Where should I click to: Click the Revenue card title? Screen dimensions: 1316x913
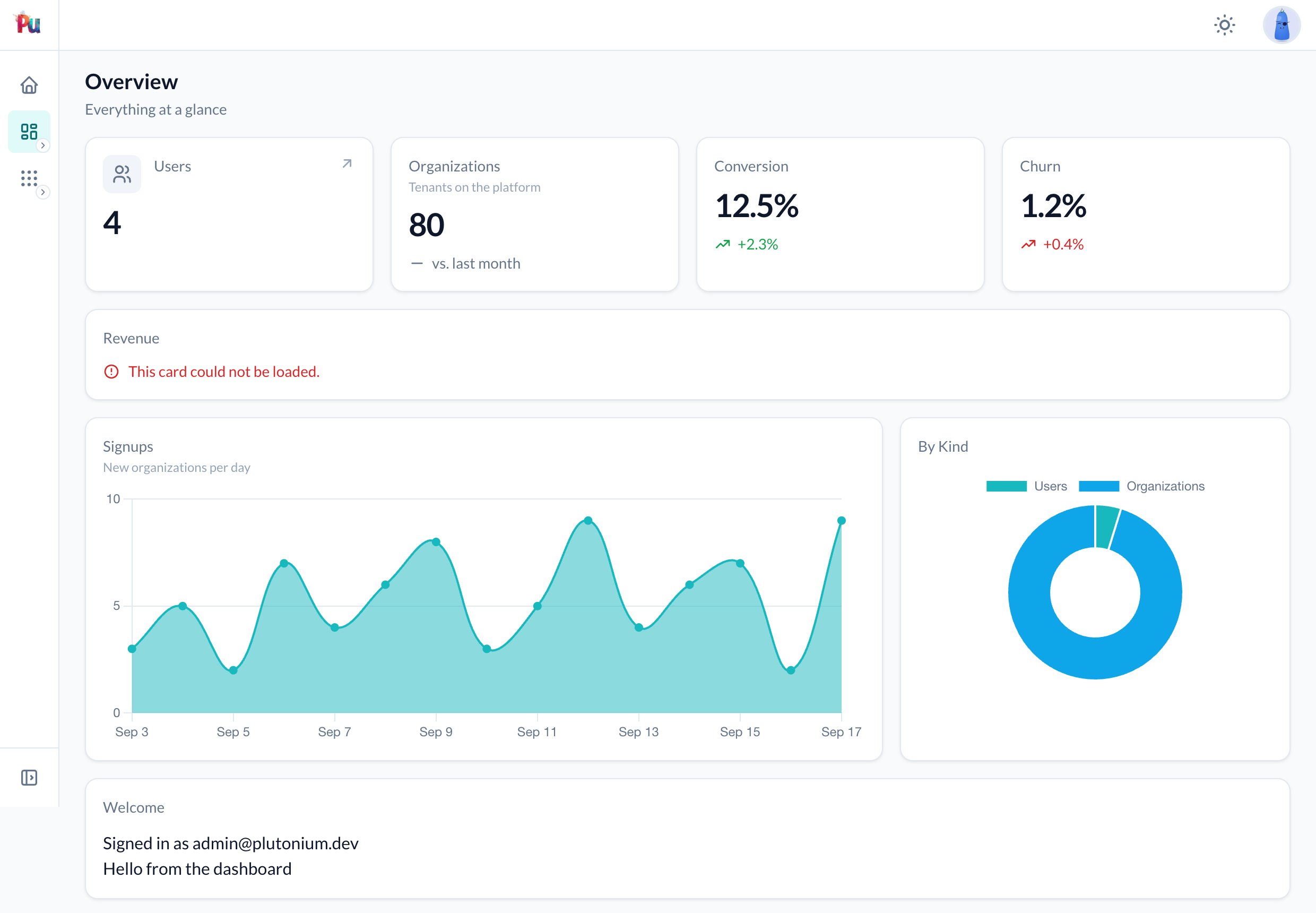pos(131,338)
